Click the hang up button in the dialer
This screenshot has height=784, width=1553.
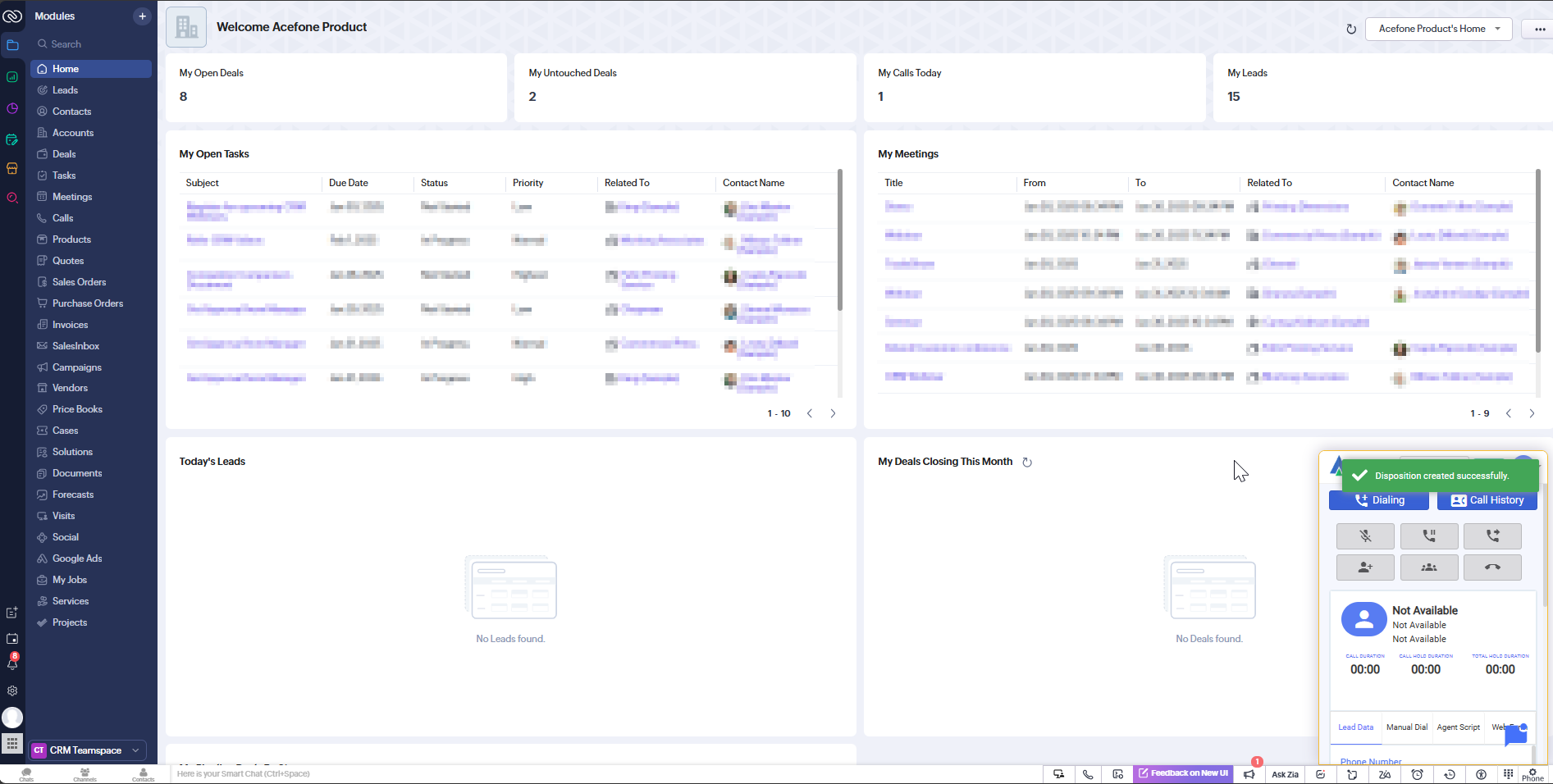[1492, 567]
